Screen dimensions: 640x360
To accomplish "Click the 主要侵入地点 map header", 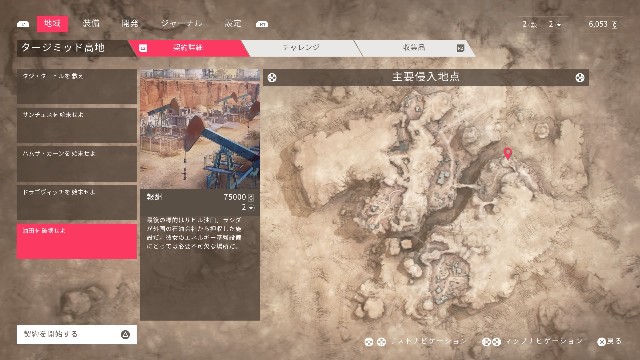I will pos(426,77).
